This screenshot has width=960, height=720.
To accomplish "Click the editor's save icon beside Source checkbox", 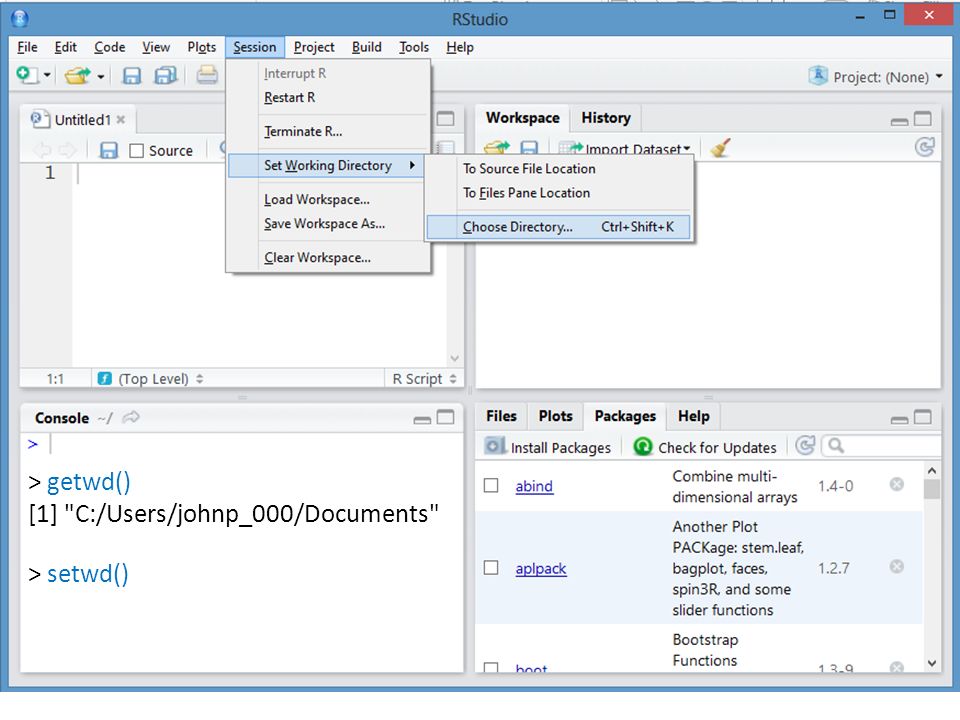I will (108, 151).
